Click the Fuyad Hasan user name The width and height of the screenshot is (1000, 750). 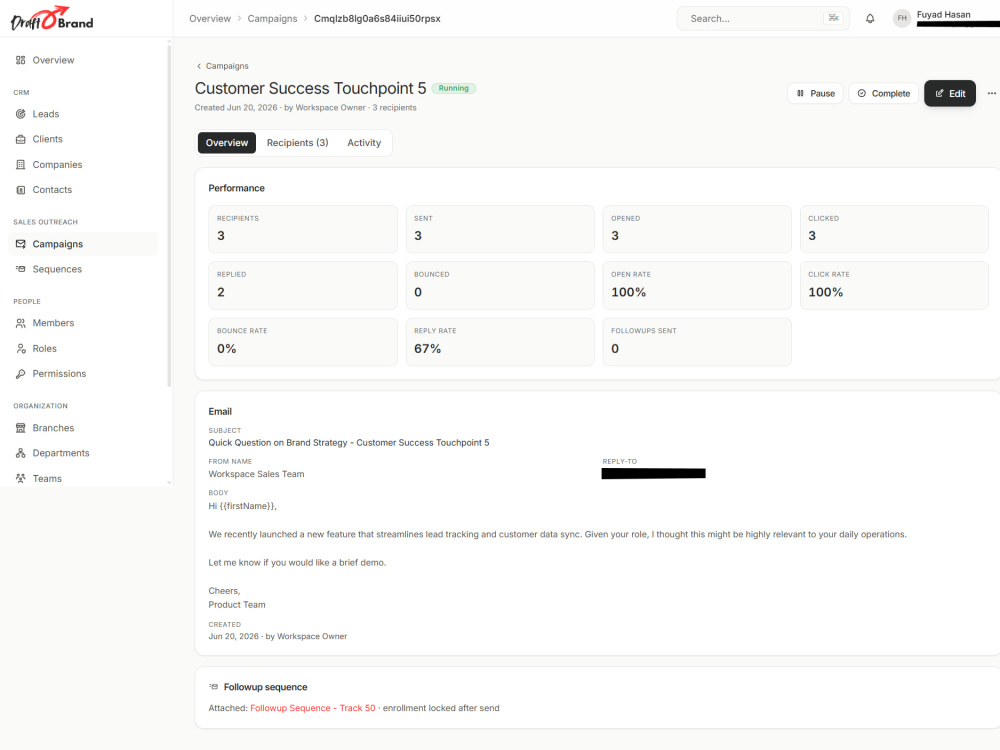pos(943,14)
